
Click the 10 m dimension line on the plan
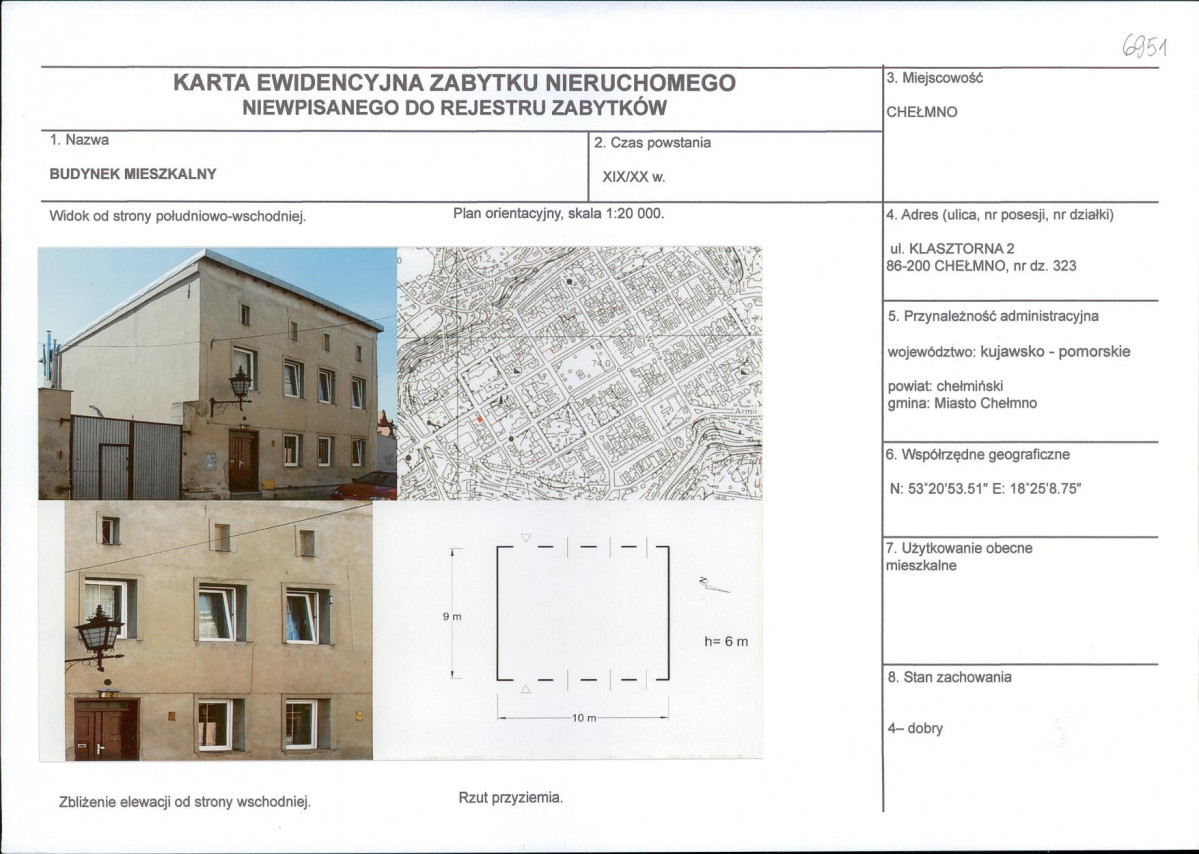click(x=581, y=716)
